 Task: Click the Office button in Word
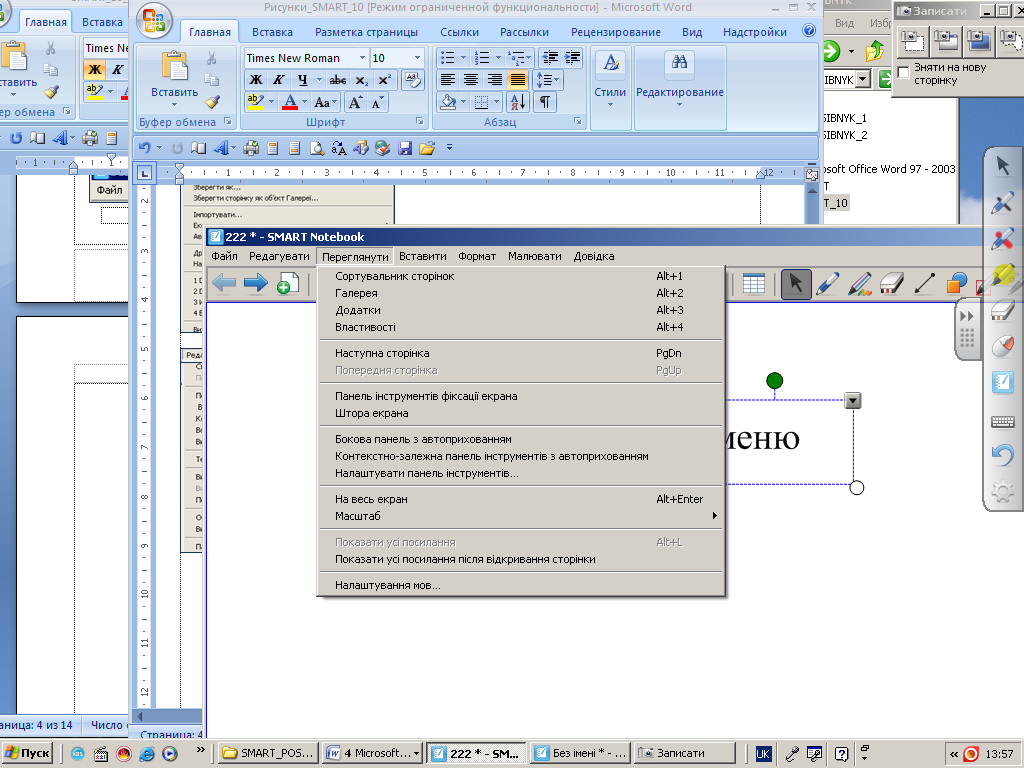(x=154, y=21)
